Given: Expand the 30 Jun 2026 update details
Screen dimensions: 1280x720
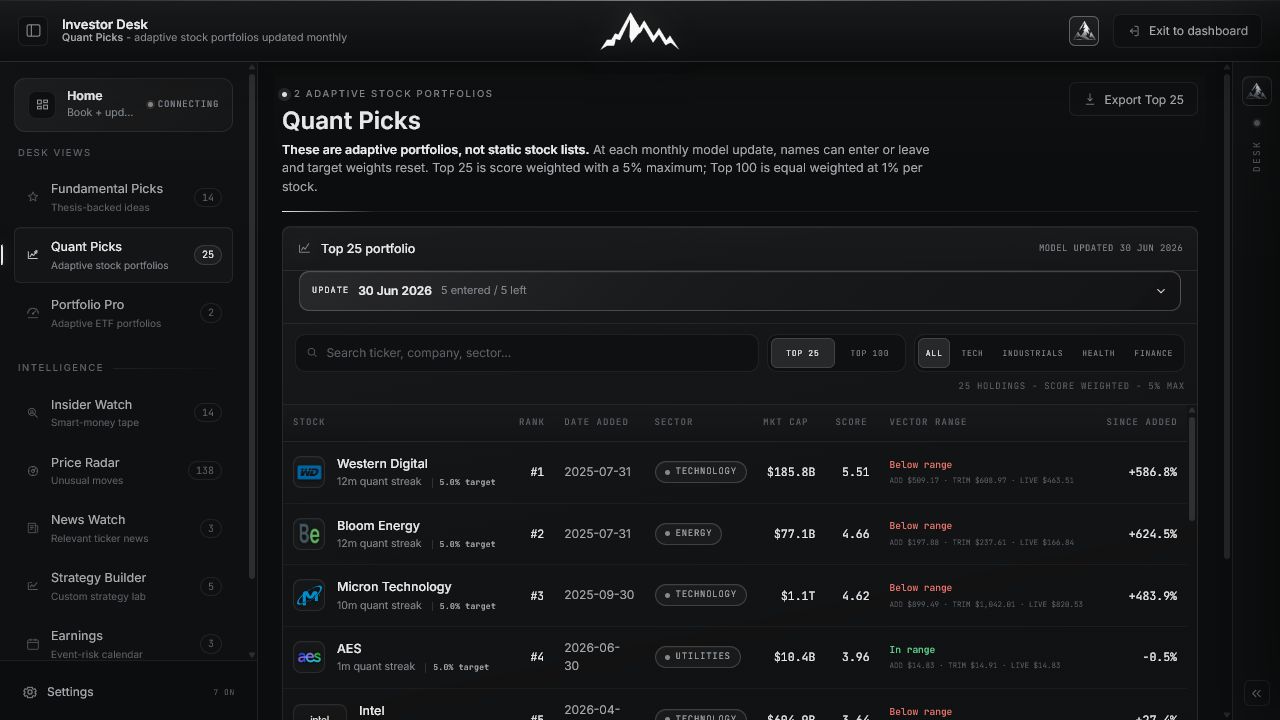Looking at the screenshot, I should point(740,291).
